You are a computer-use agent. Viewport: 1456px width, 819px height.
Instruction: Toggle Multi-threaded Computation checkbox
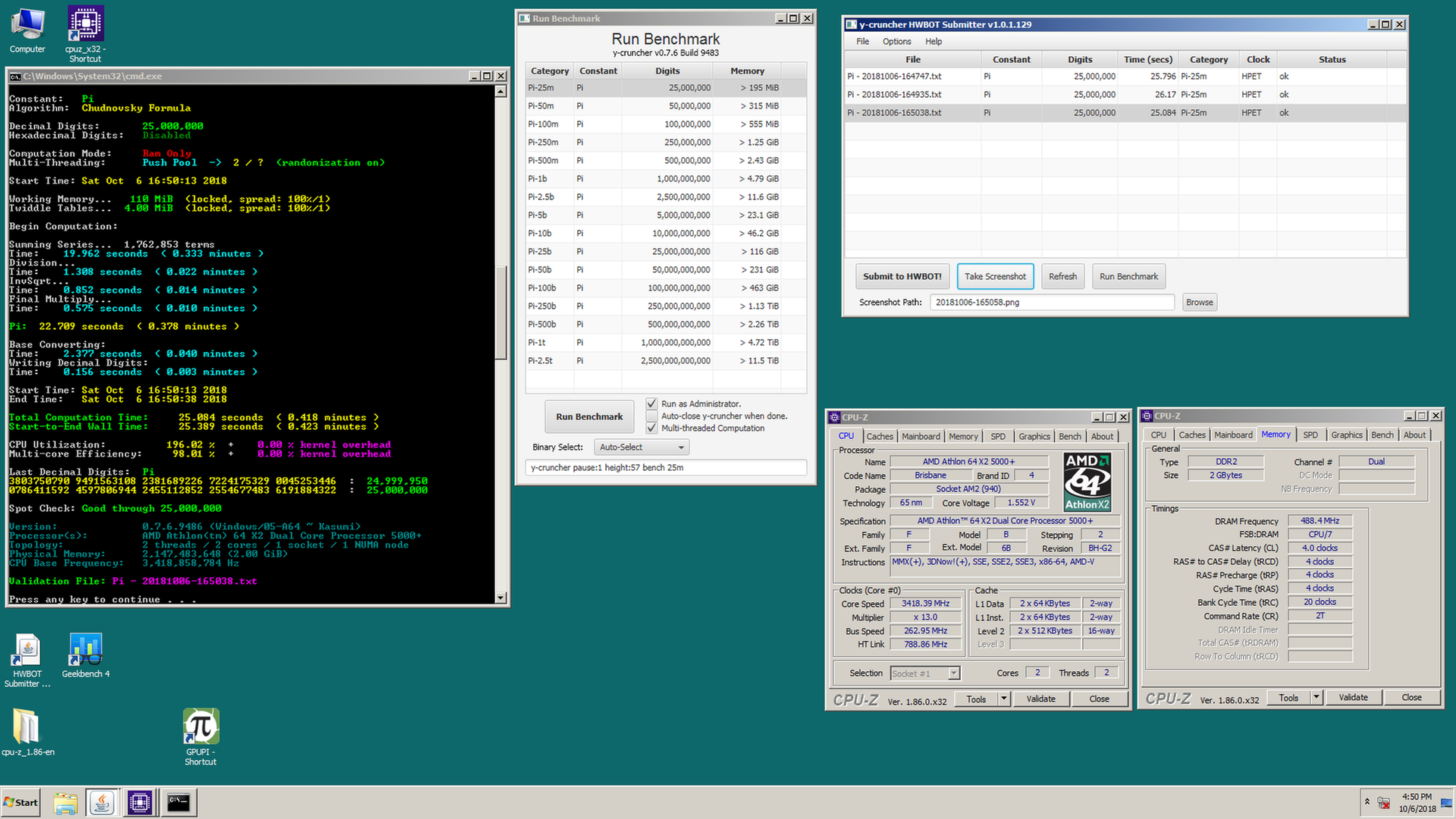point(651,428)
